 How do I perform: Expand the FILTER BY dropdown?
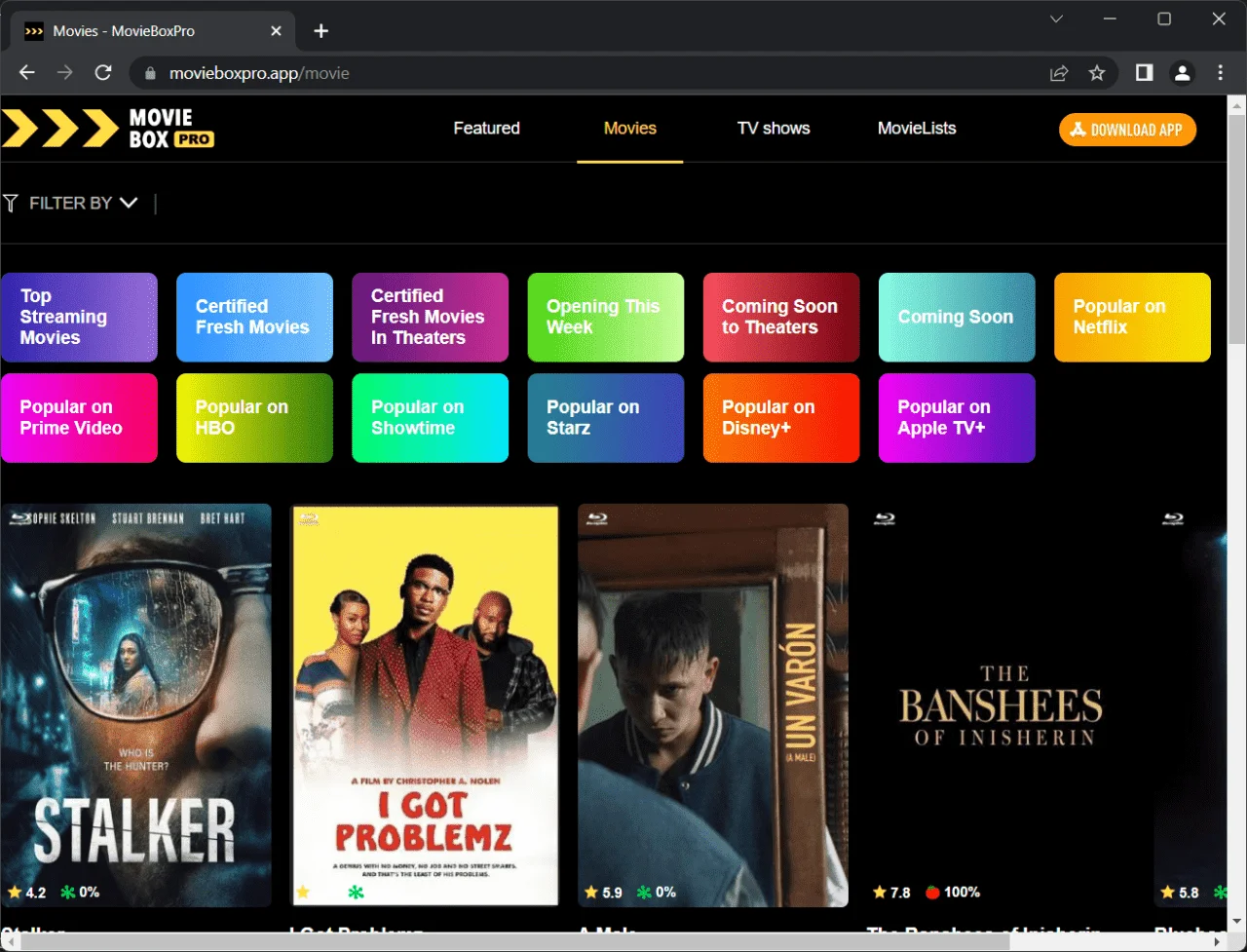84,203
